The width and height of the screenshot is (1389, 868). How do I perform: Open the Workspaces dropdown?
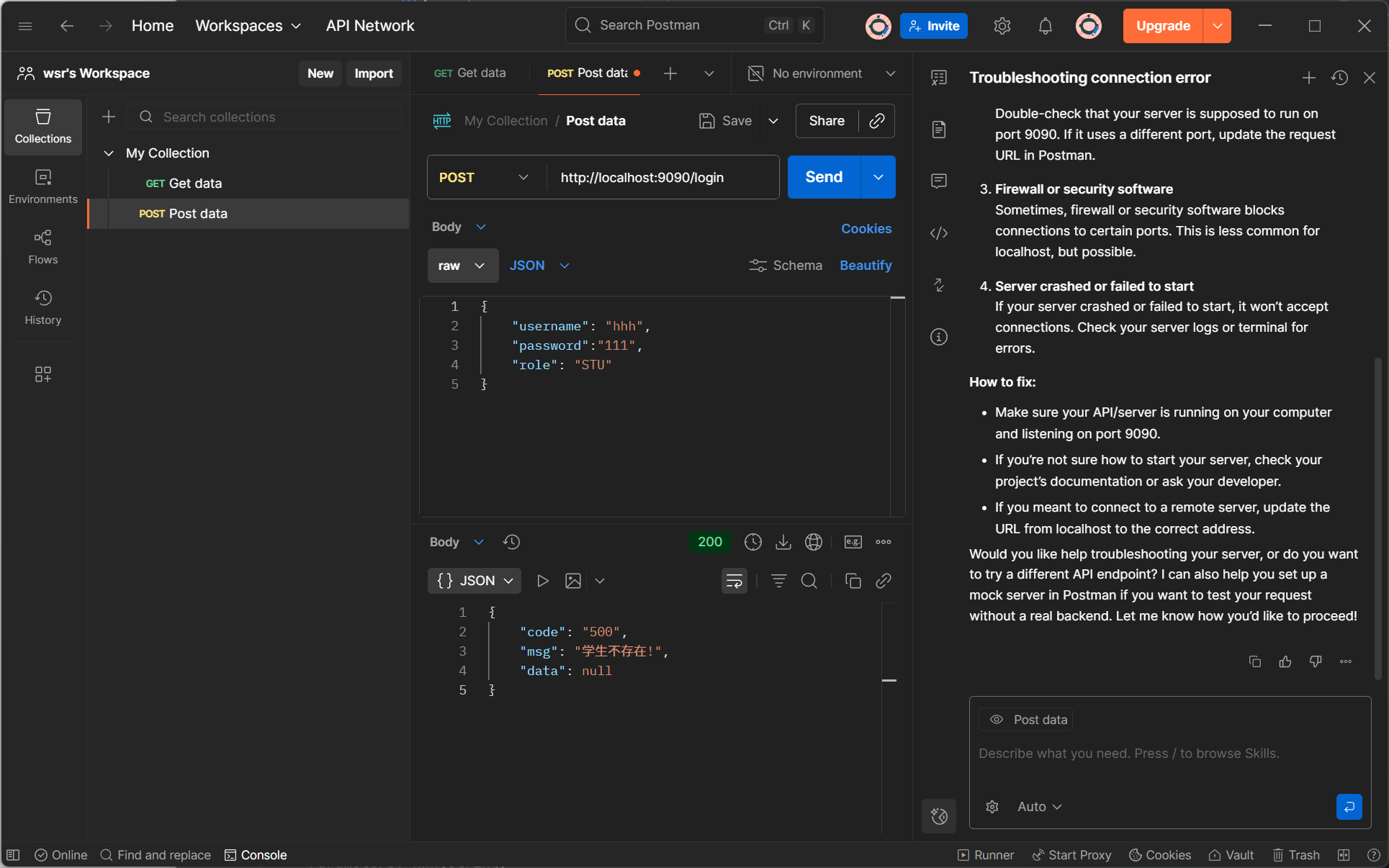(248, 26)
